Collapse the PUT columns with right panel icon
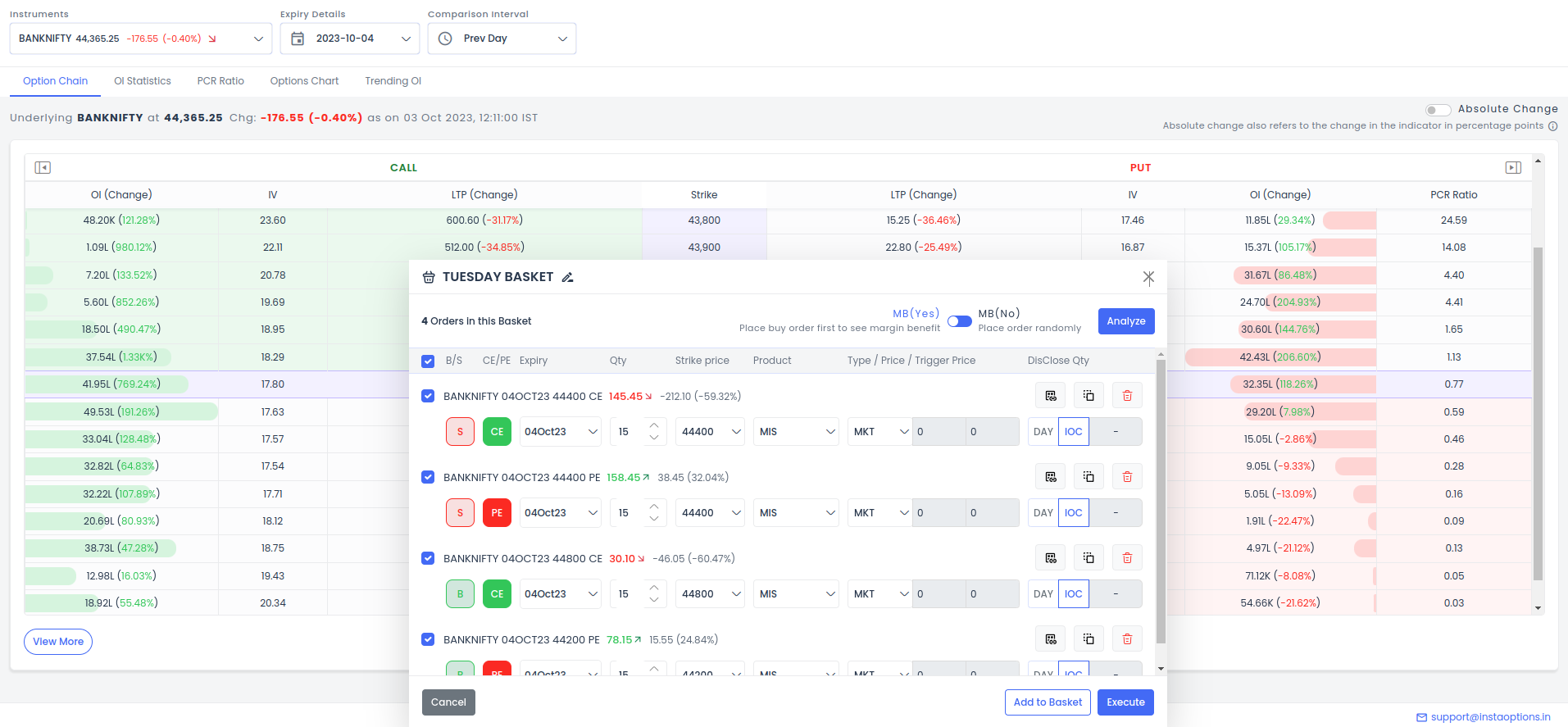1568x727 pixels. click(1513, 167)
